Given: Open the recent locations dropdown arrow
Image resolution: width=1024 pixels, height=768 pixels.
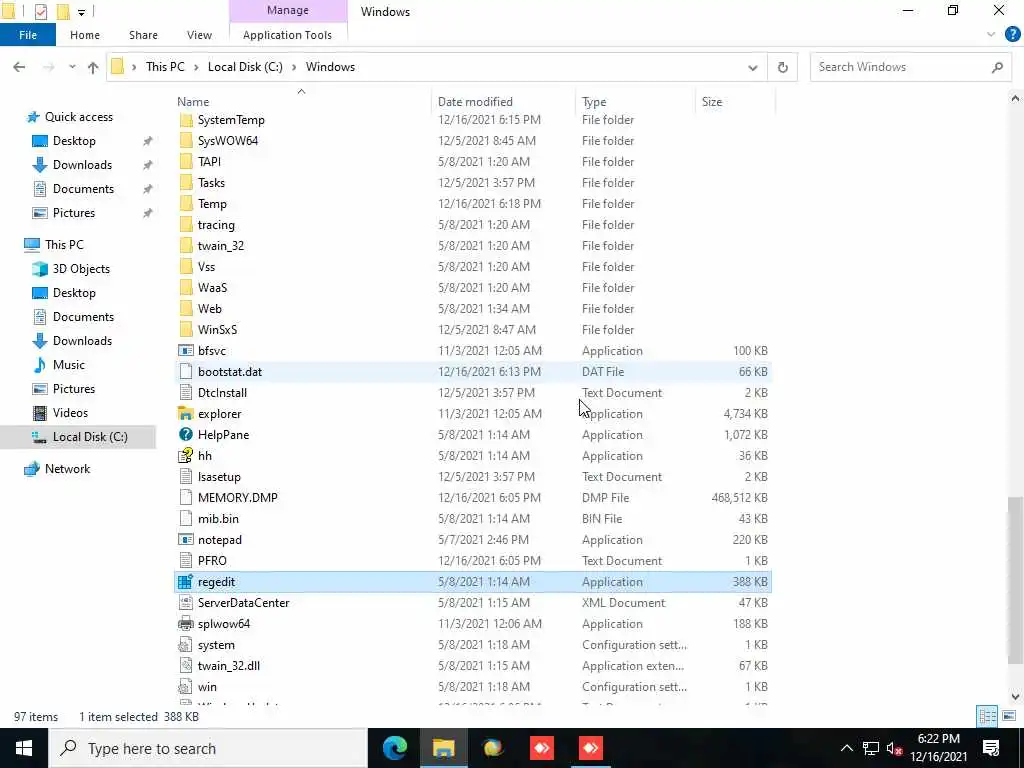Looking at the screenshot, I should coord(72,67).
